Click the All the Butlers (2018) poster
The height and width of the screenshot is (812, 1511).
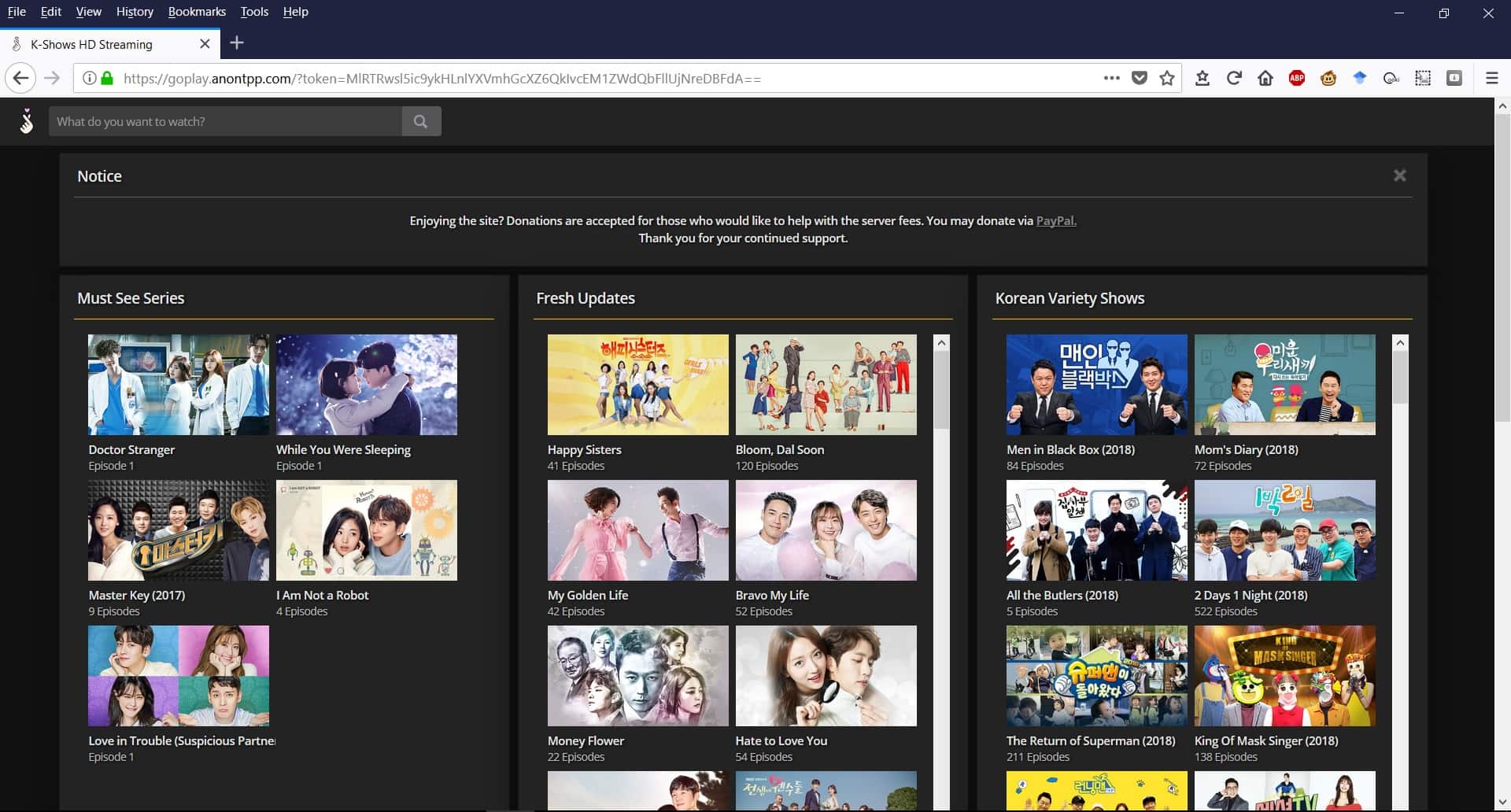[1097, 530]
